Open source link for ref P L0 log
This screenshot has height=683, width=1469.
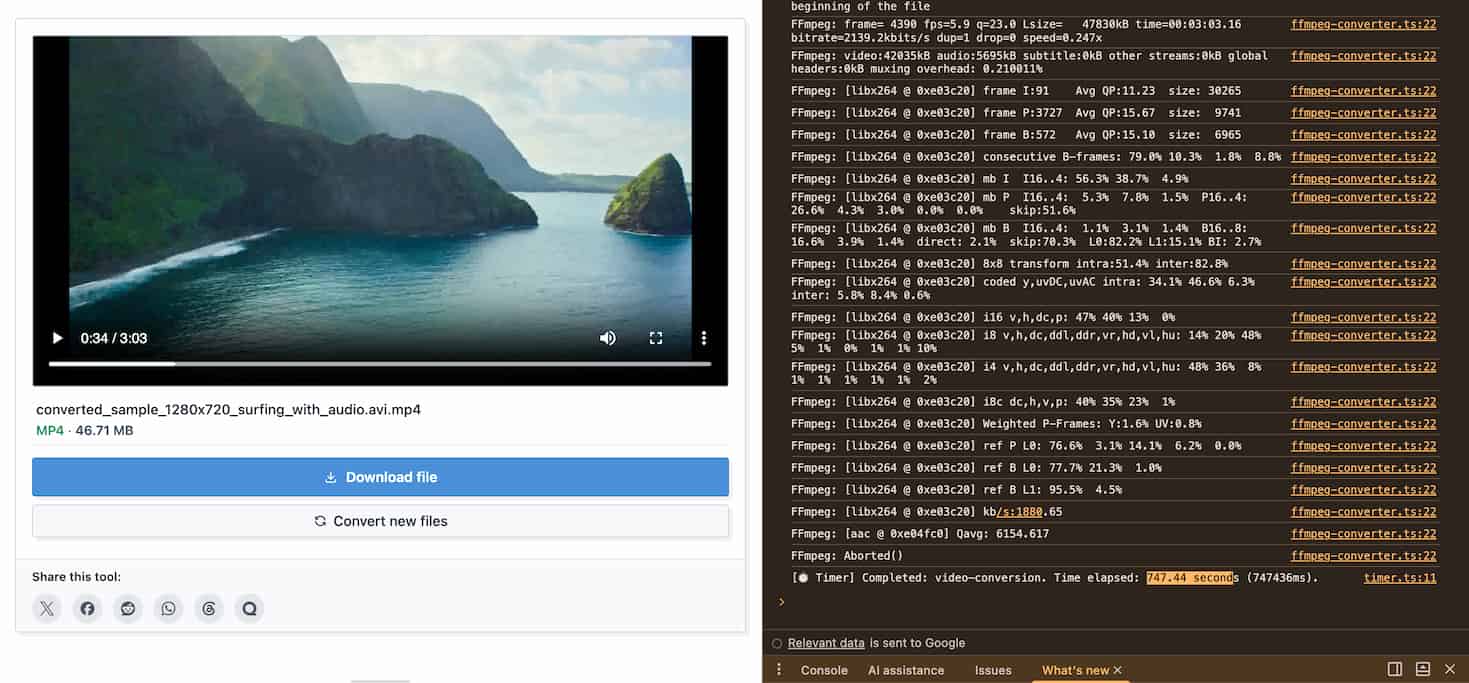(1363, 446)
